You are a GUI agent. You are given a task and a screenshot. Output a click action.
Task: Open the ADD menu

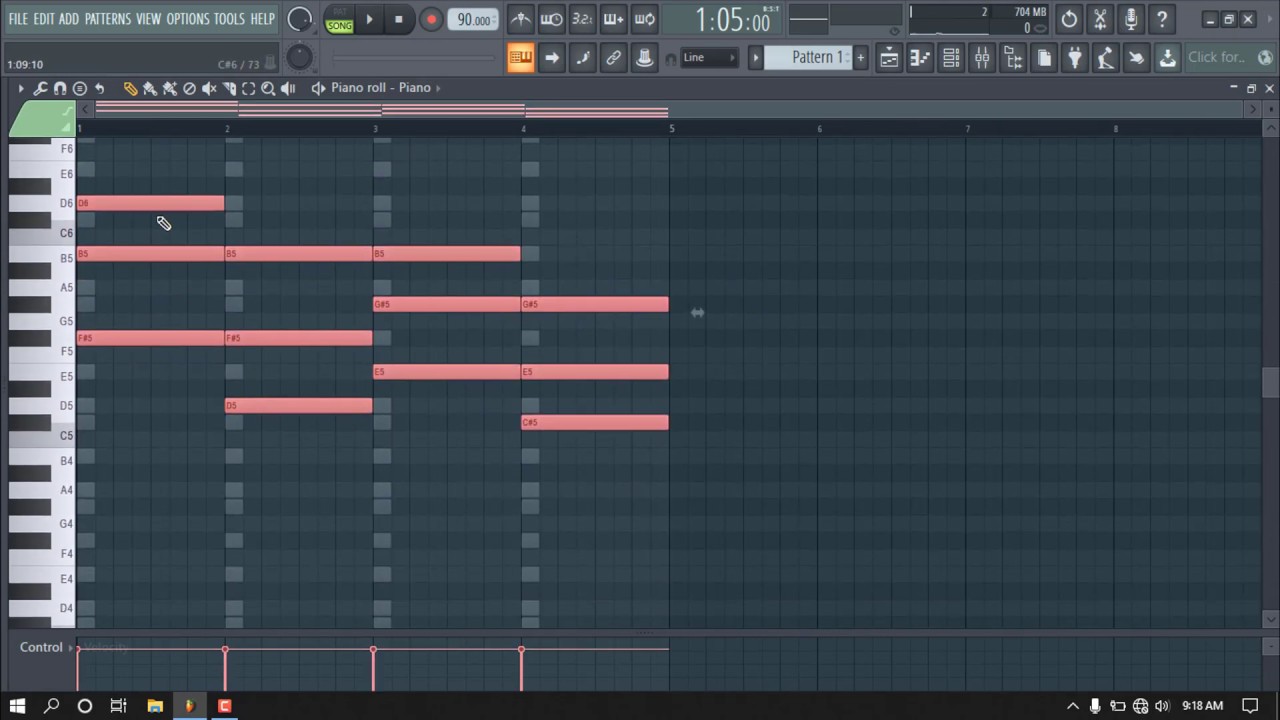(69, 19)
